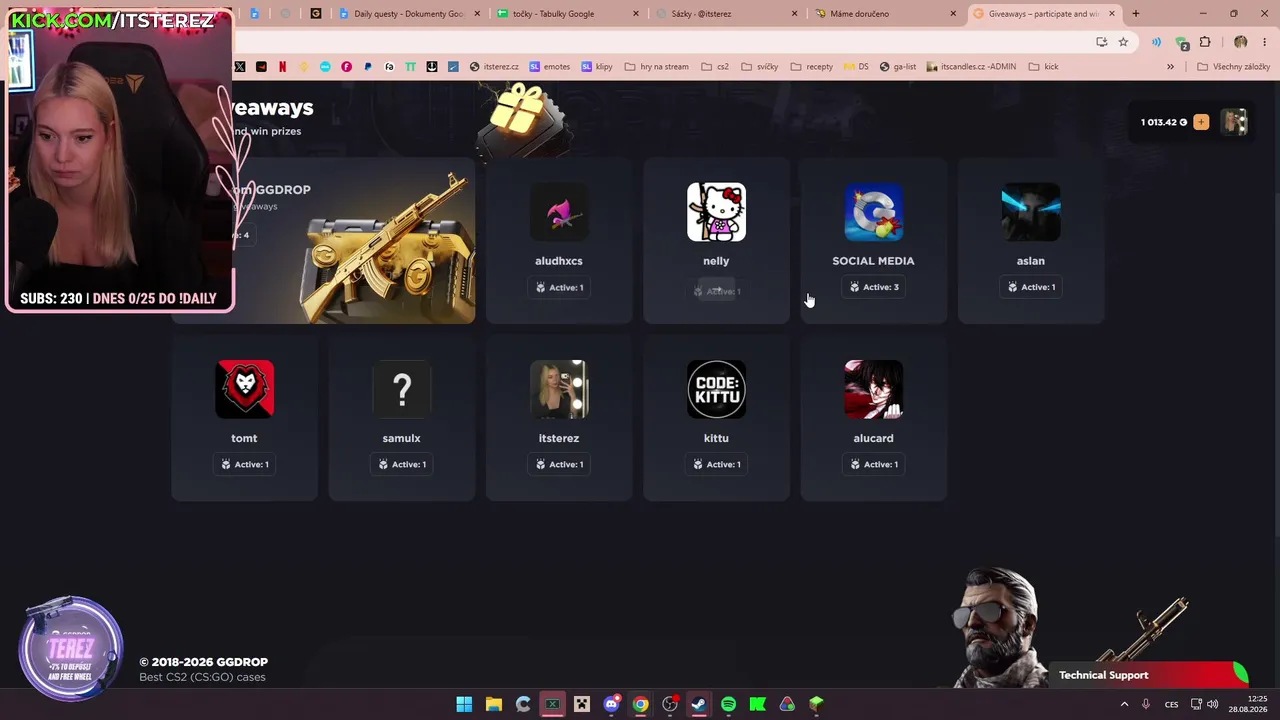1280x720 pixels.
Task: Expand the svíčky bookmark folder
Action: (x=759, y=67)
